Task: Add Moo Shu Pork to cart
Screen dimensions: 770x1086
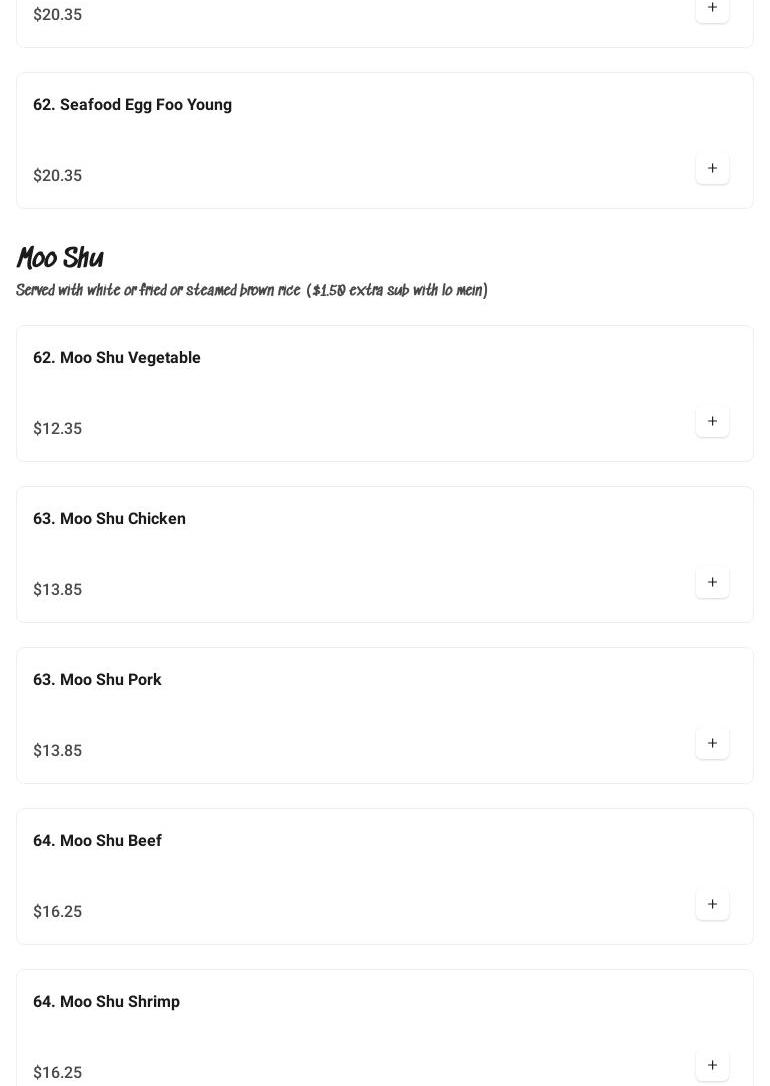Action: (x=712, y=743)
